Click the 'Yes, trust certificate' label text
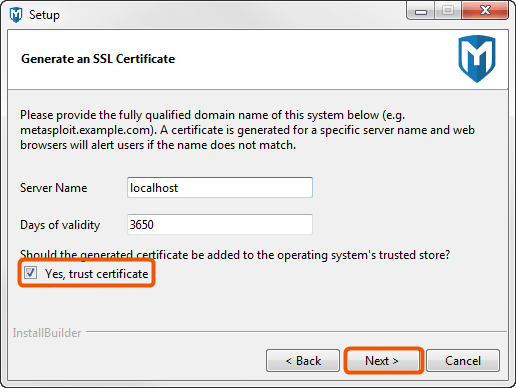Viewport: 516px width, 388px height. [97, 274]
